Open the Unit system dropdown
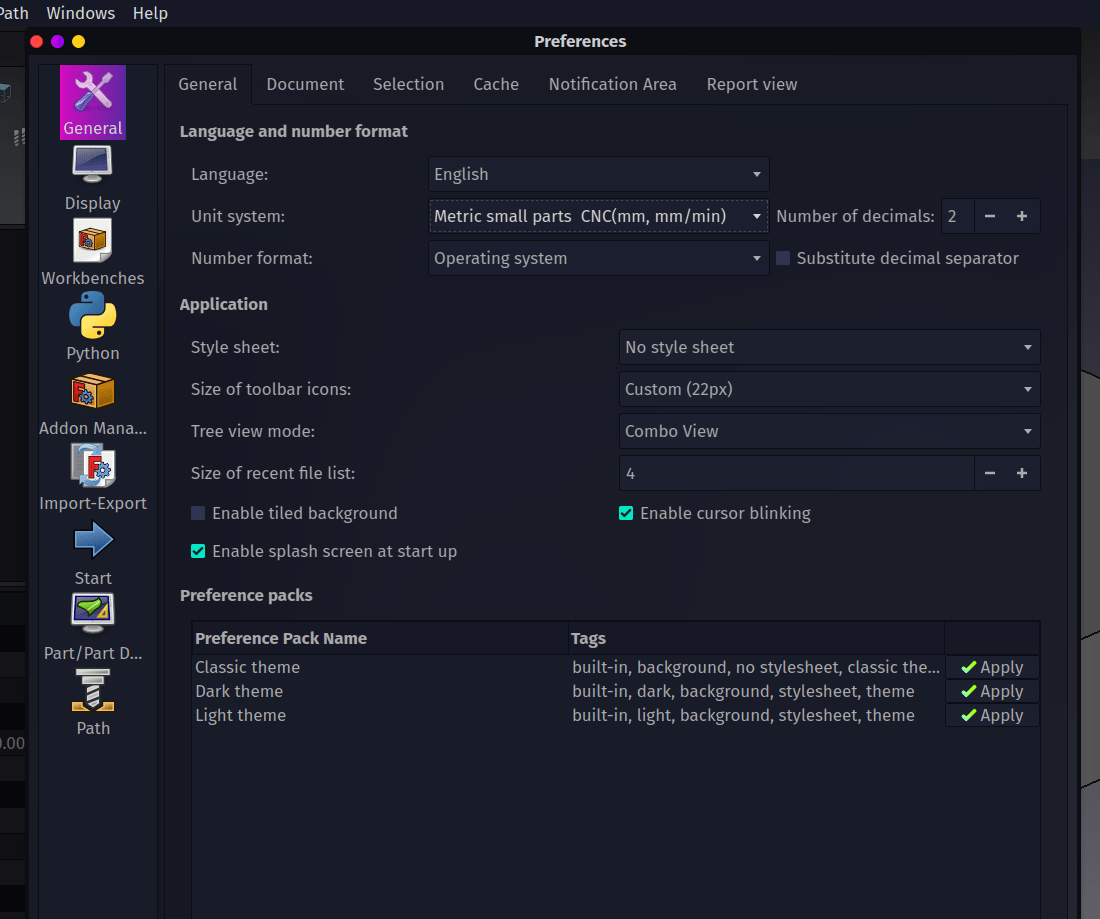 point(598,216)
